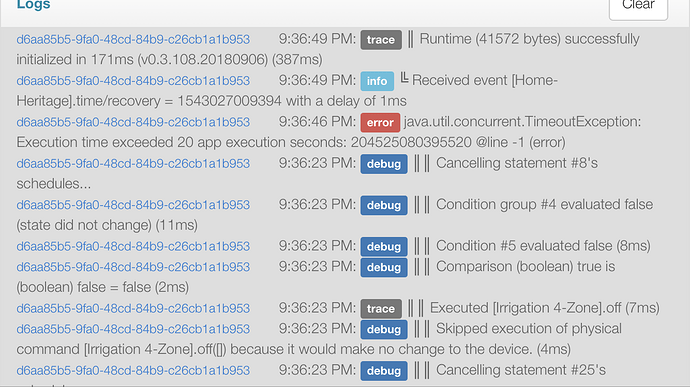
Task: Open the ID link on the info log entry
Action: pos(133,81)
